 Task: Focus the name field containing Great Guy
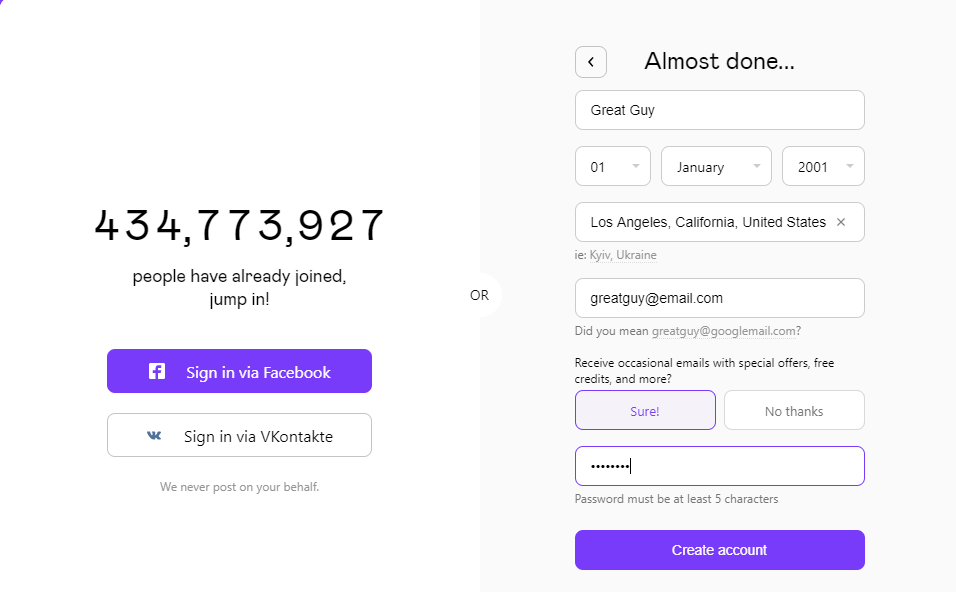click(719, 110)
